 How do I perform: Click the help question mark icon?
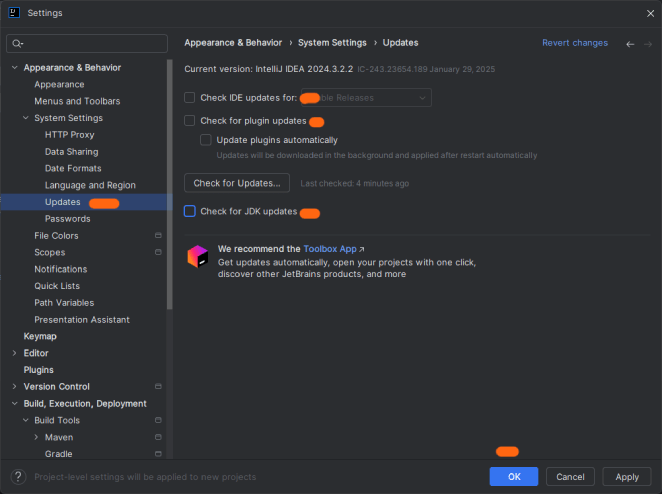point(17,477)
